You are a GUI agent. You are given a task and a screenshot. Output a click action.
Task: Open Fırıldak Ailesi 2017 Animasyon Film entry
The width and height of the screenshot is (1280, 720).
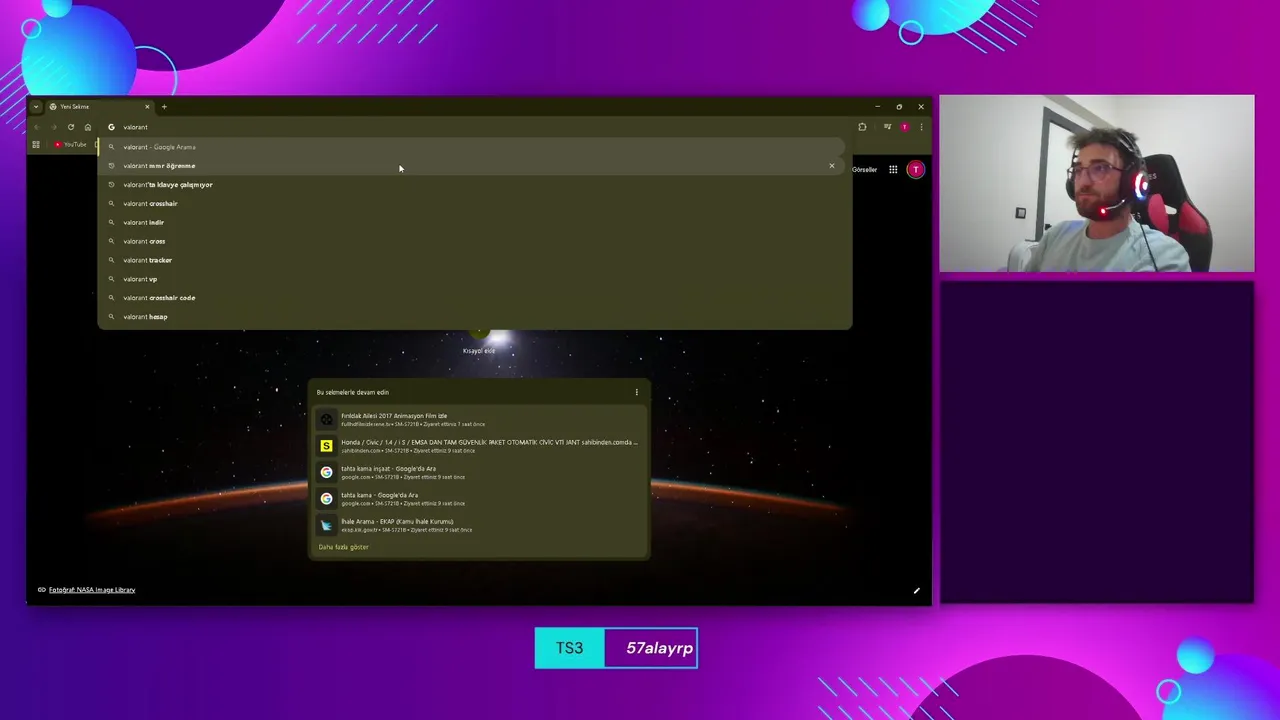(x=479, y=419)
